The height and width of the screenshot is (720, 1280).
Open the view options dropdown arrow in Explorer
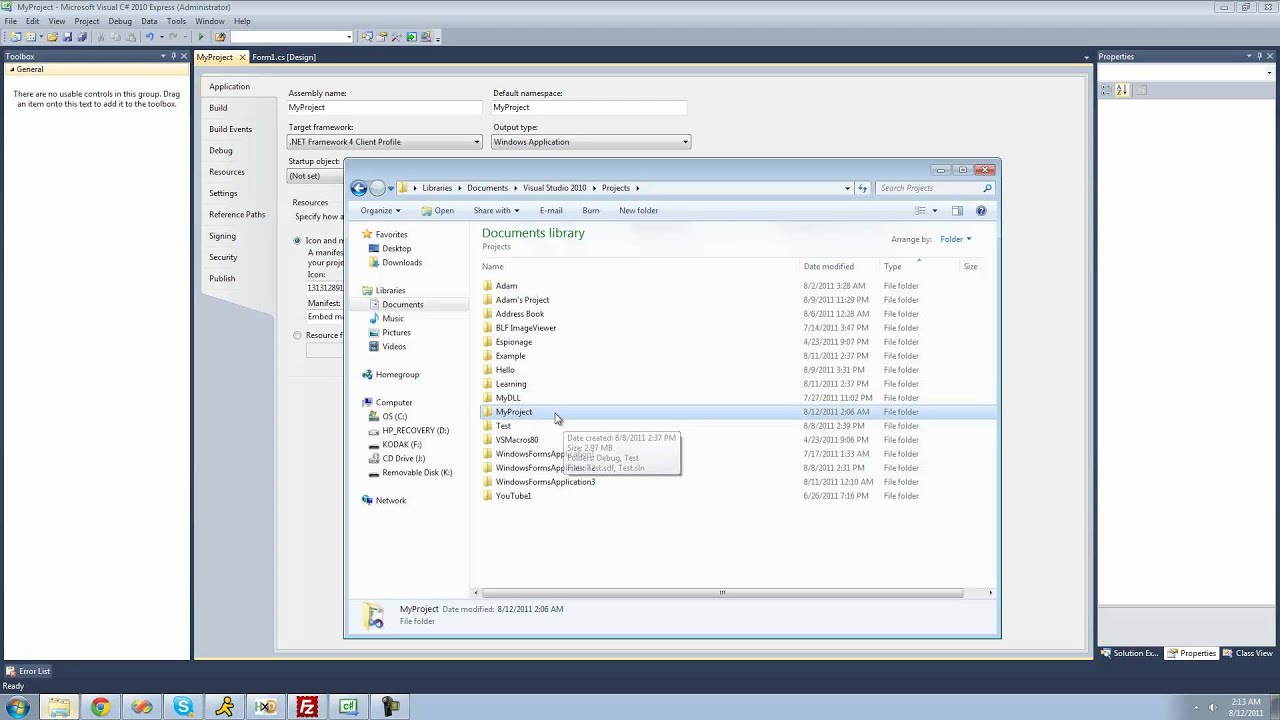935,210
